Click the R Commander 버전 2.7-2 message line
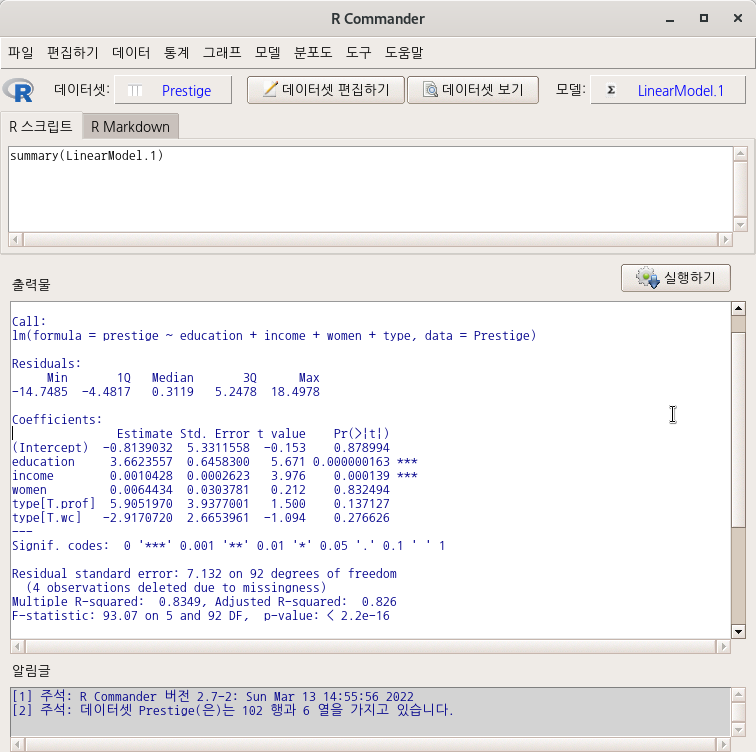The image size is (756, 752). click(x=213, y=697)
